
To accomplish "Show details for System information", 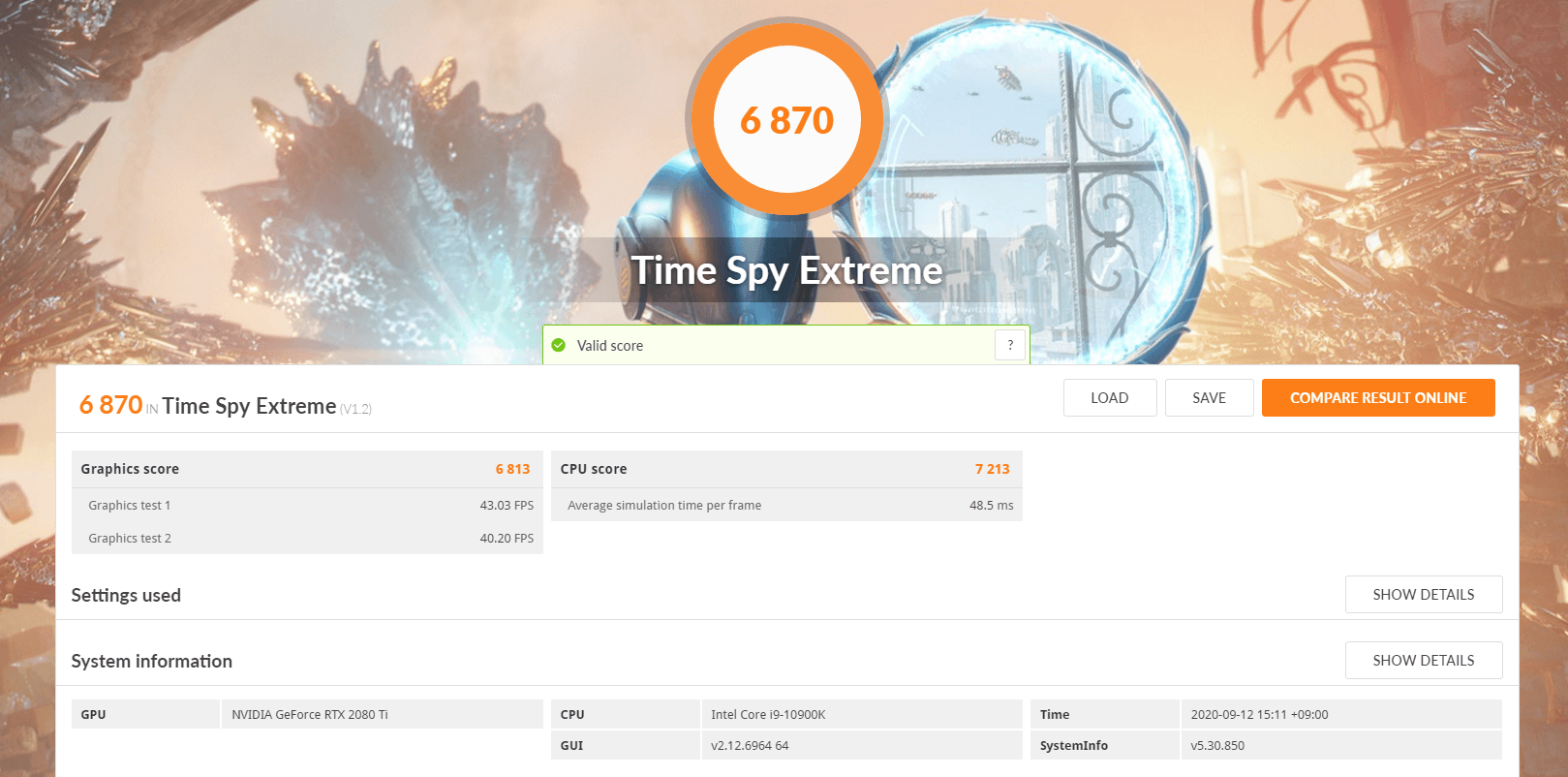I will point(1424,661).
